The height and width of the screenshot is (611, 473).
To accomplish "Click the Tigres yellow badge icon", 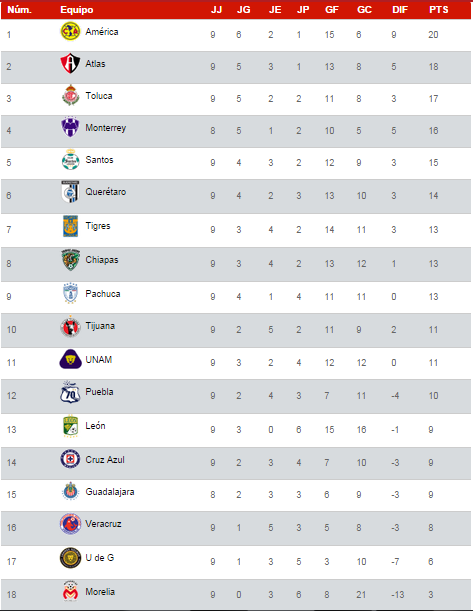I will pos(71,226).
